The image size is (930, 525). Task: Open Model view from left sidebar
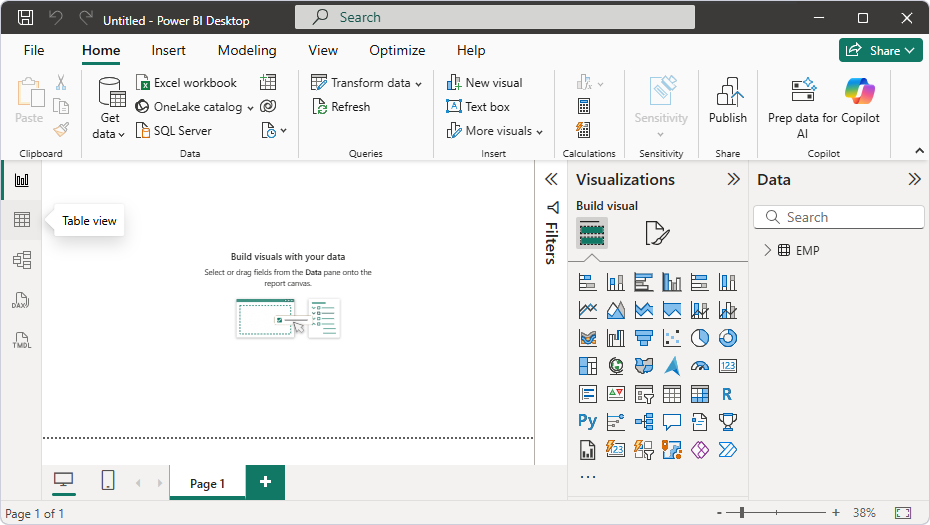point(21,260)
